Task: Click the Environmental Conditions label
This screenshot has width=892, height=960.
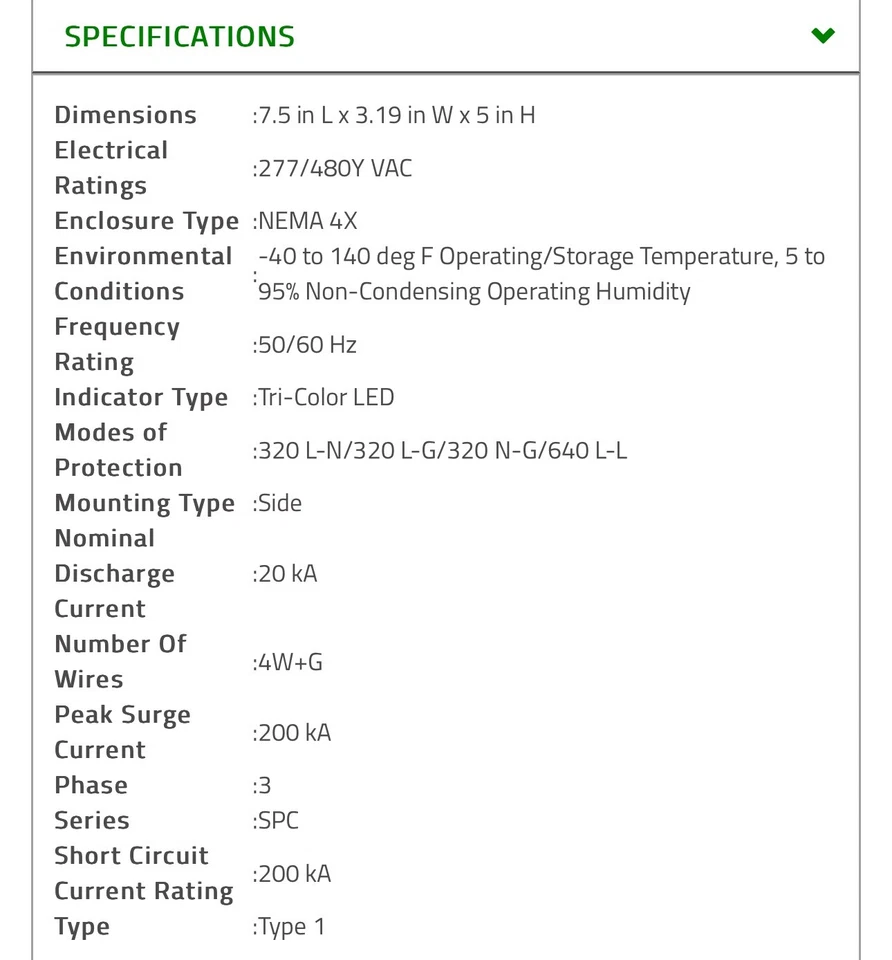Action: click(143, 274)
